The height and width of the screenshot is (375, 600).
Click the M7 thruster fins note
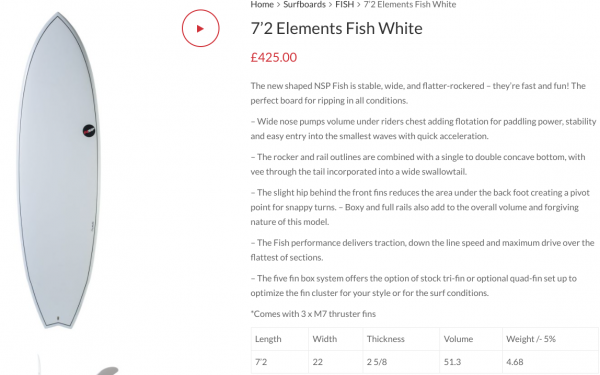pyautogui.click(x=313, y=314)
